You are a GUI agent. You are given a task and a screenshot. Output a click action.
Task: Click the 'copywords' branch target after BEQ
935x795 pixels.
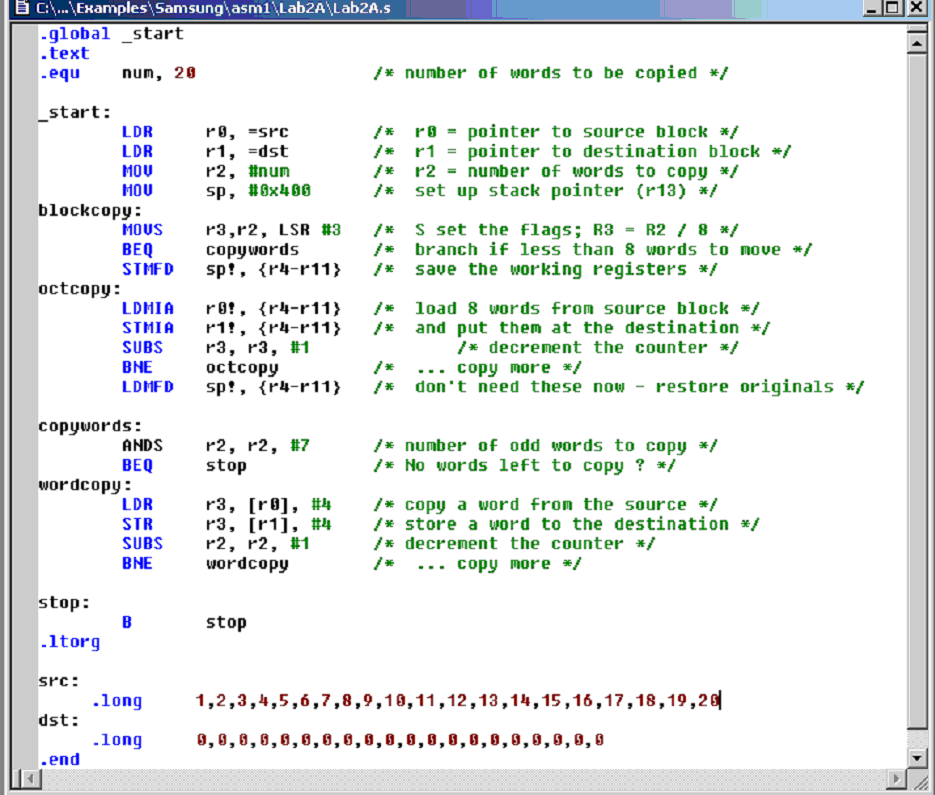point(252,250)
